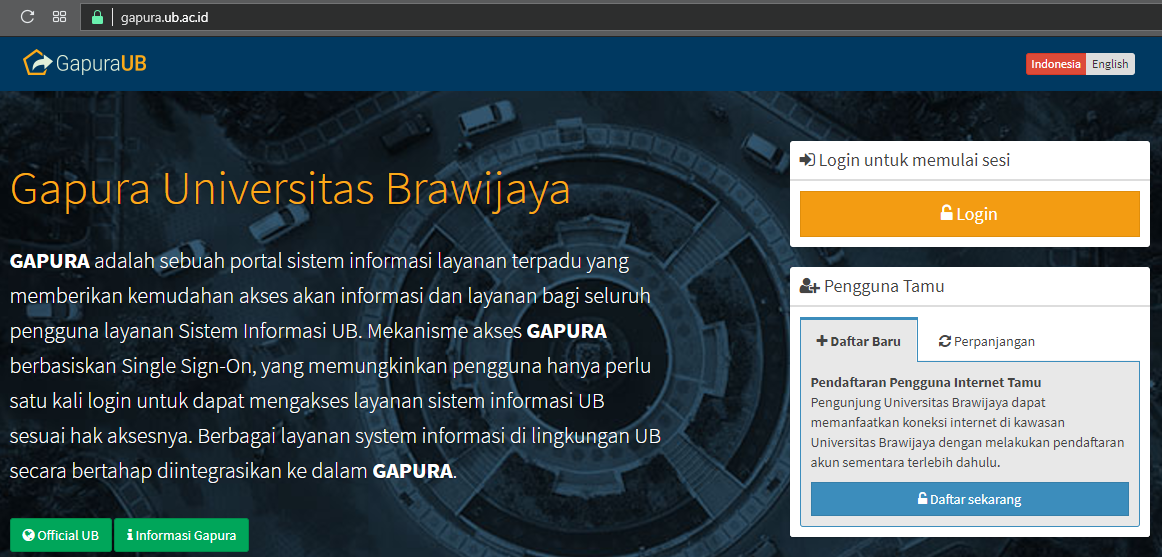Click the plus icon on Daftar Baru tab
Image resolution: width=1162 pixels, height=557 pixels.
point(821,341)
